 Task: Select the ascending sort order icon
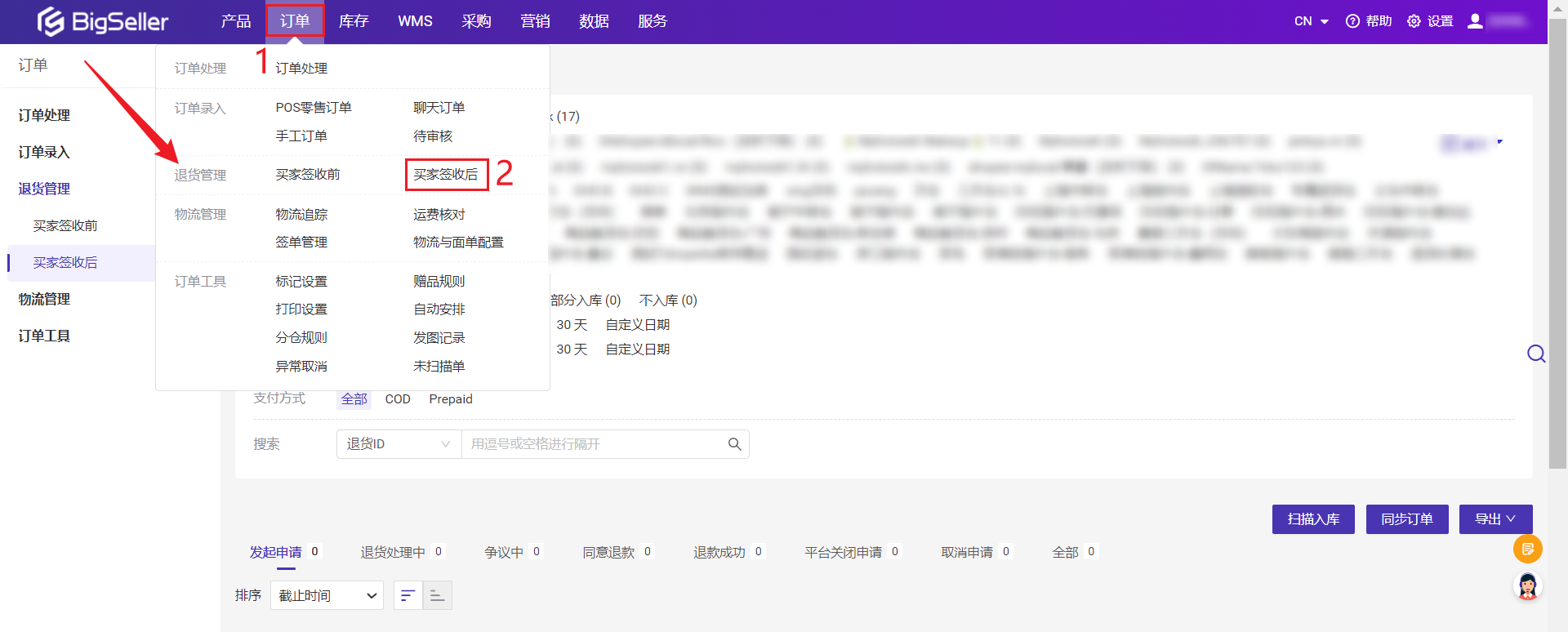click(x=438, y=595)
